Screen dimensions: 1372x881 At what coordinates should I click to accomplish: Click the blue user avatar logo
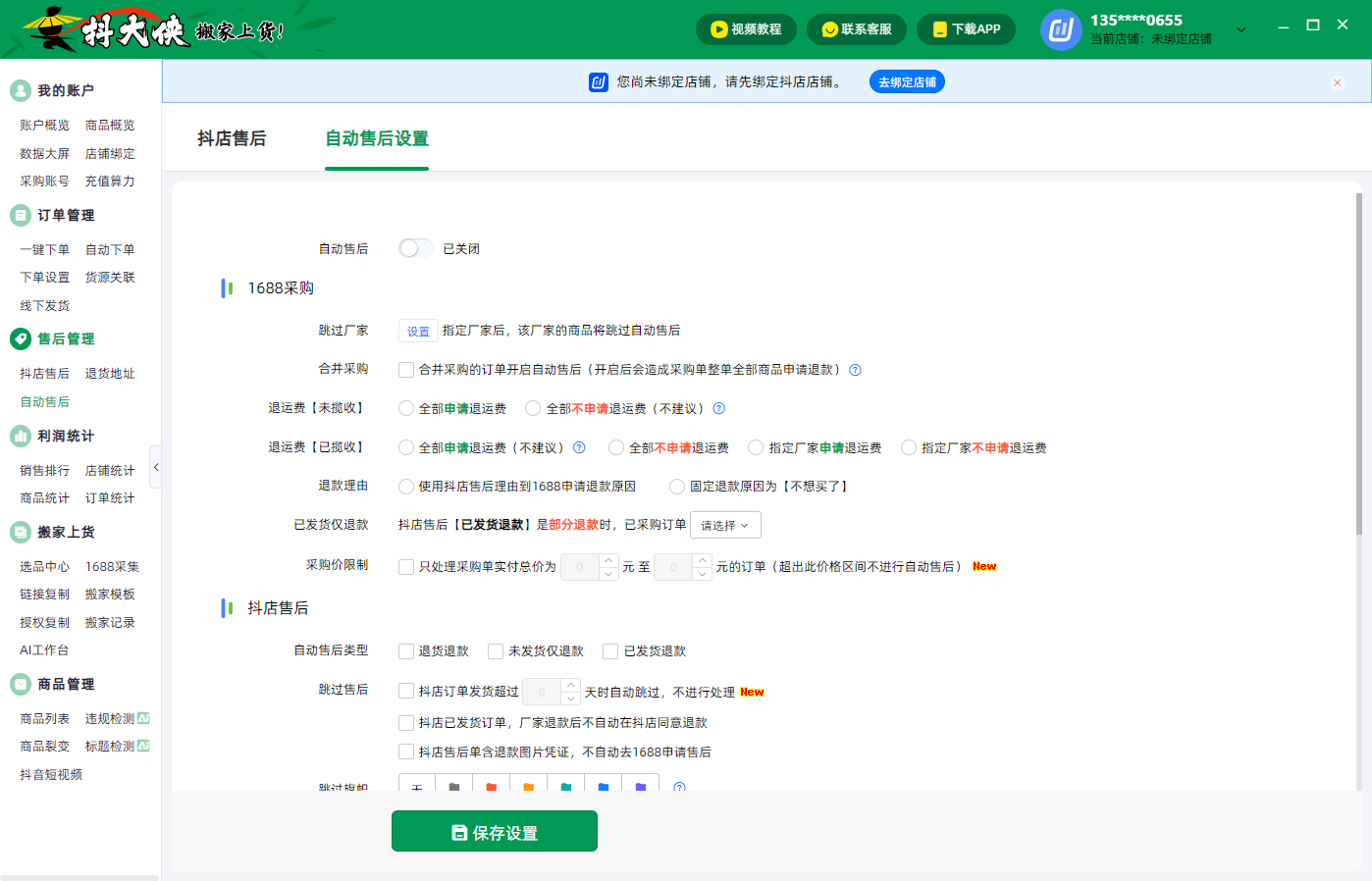(x=1061, y=29)
